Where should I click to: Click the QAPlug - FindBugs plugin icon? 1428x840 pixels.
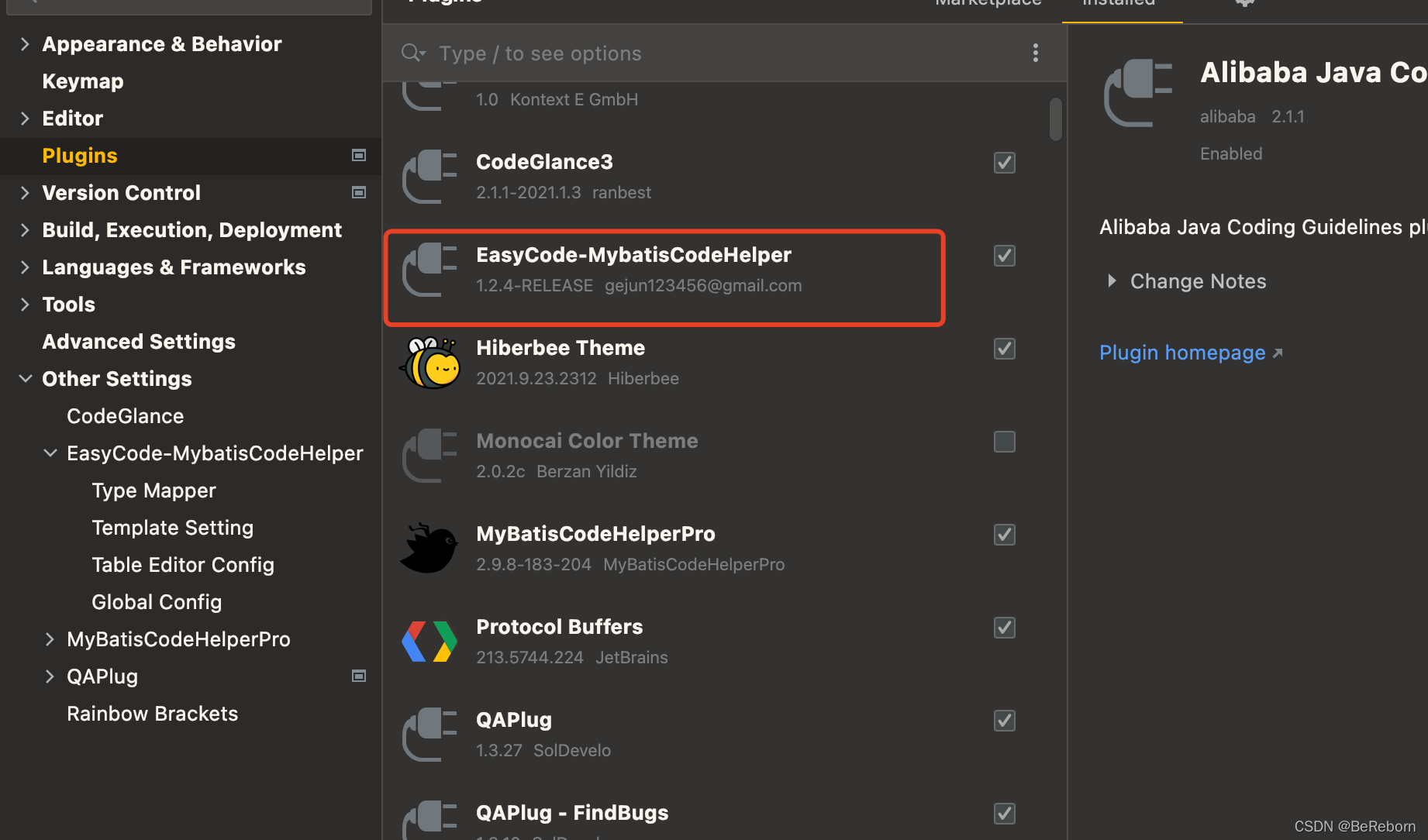[x=429, y=820]
